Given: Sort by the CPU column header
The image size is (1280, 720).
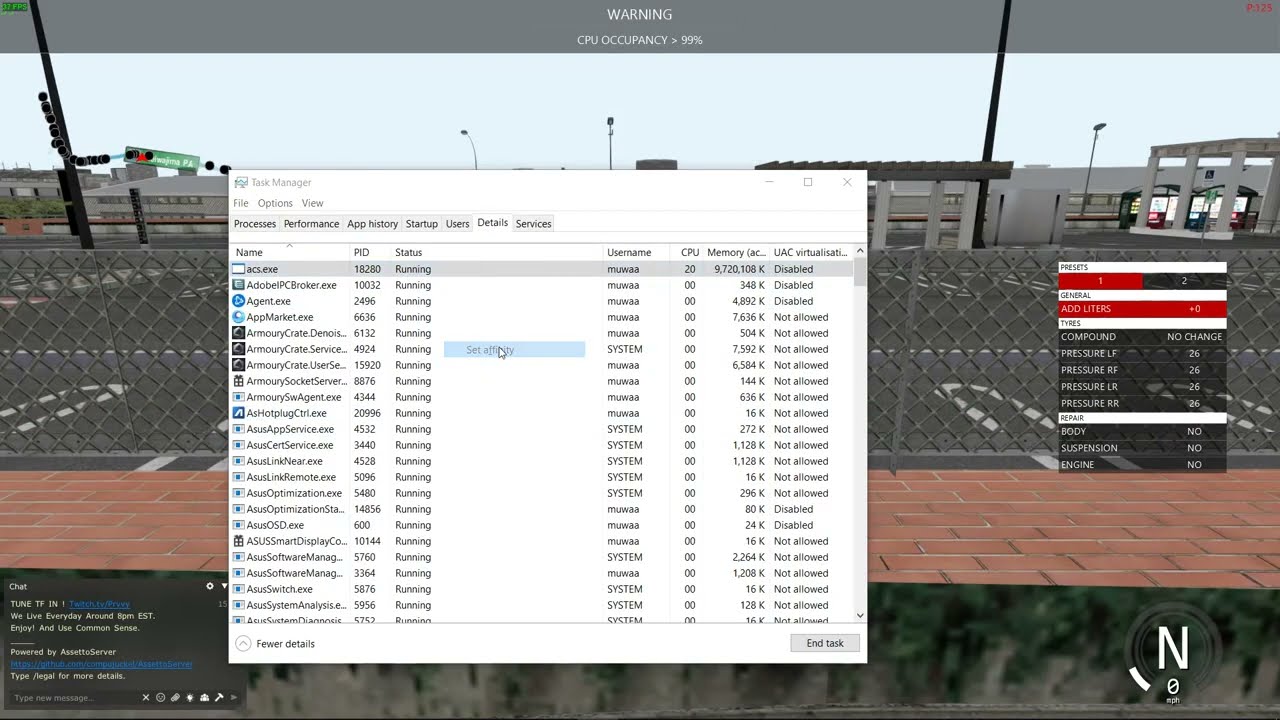Looking at the screenshot, I should coord(685,252).
